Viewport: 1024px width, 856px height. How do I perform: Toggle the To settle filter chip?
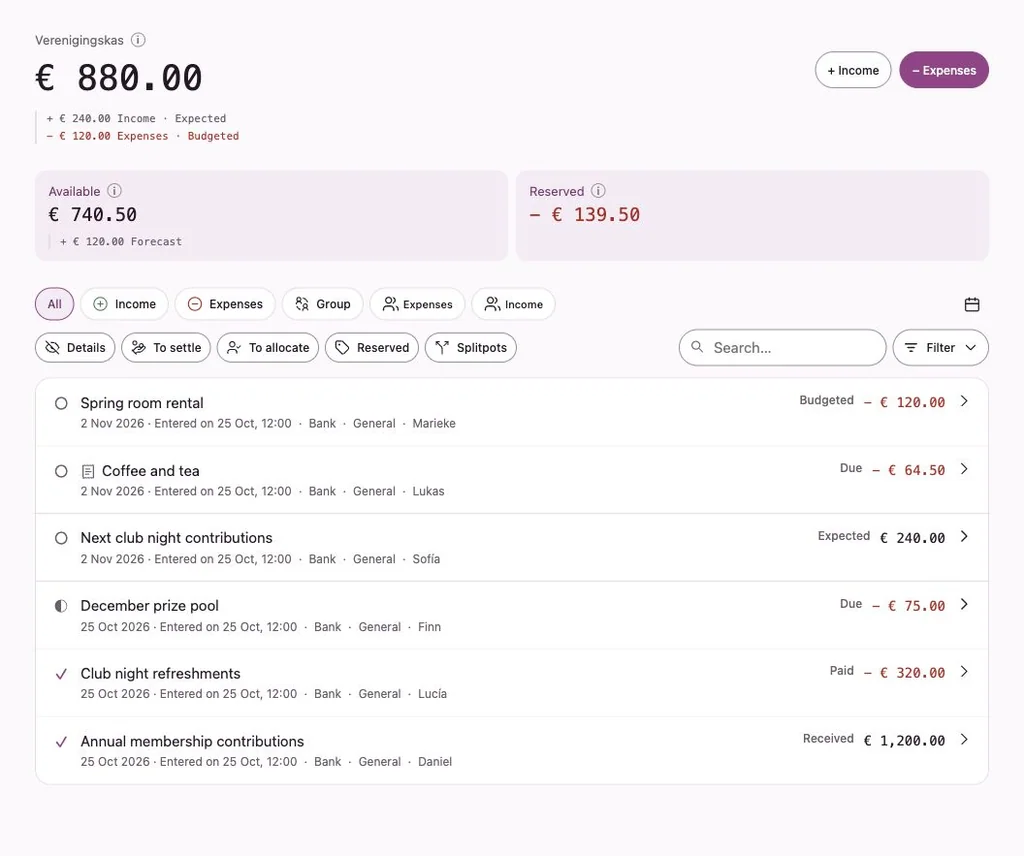(166, 347)
